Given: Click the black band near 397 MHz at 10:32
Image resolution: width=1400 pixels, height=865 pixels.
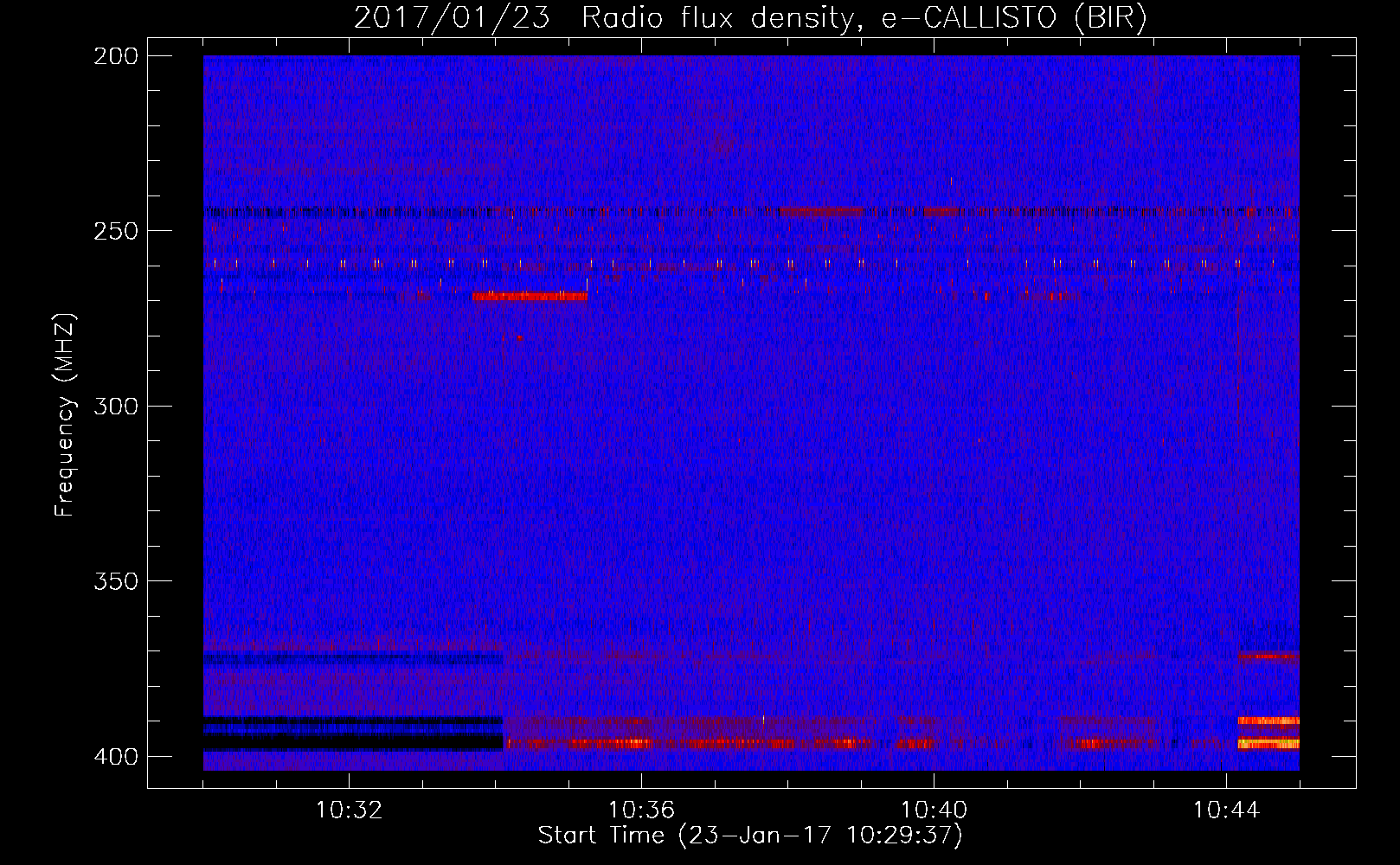Looking at the screenshot, I should coord(353,742).
